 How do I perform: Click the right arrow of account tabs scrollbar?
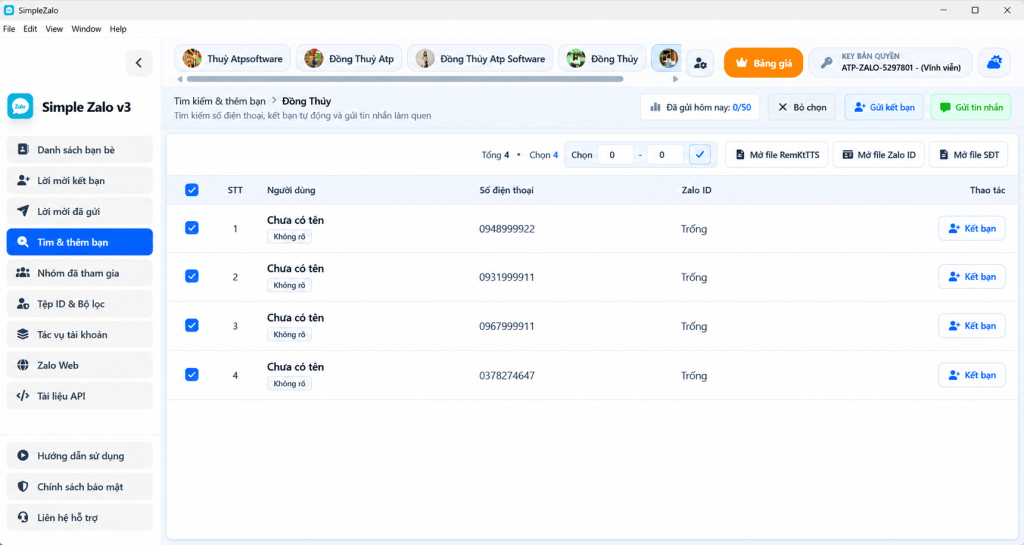click(675, 79)
